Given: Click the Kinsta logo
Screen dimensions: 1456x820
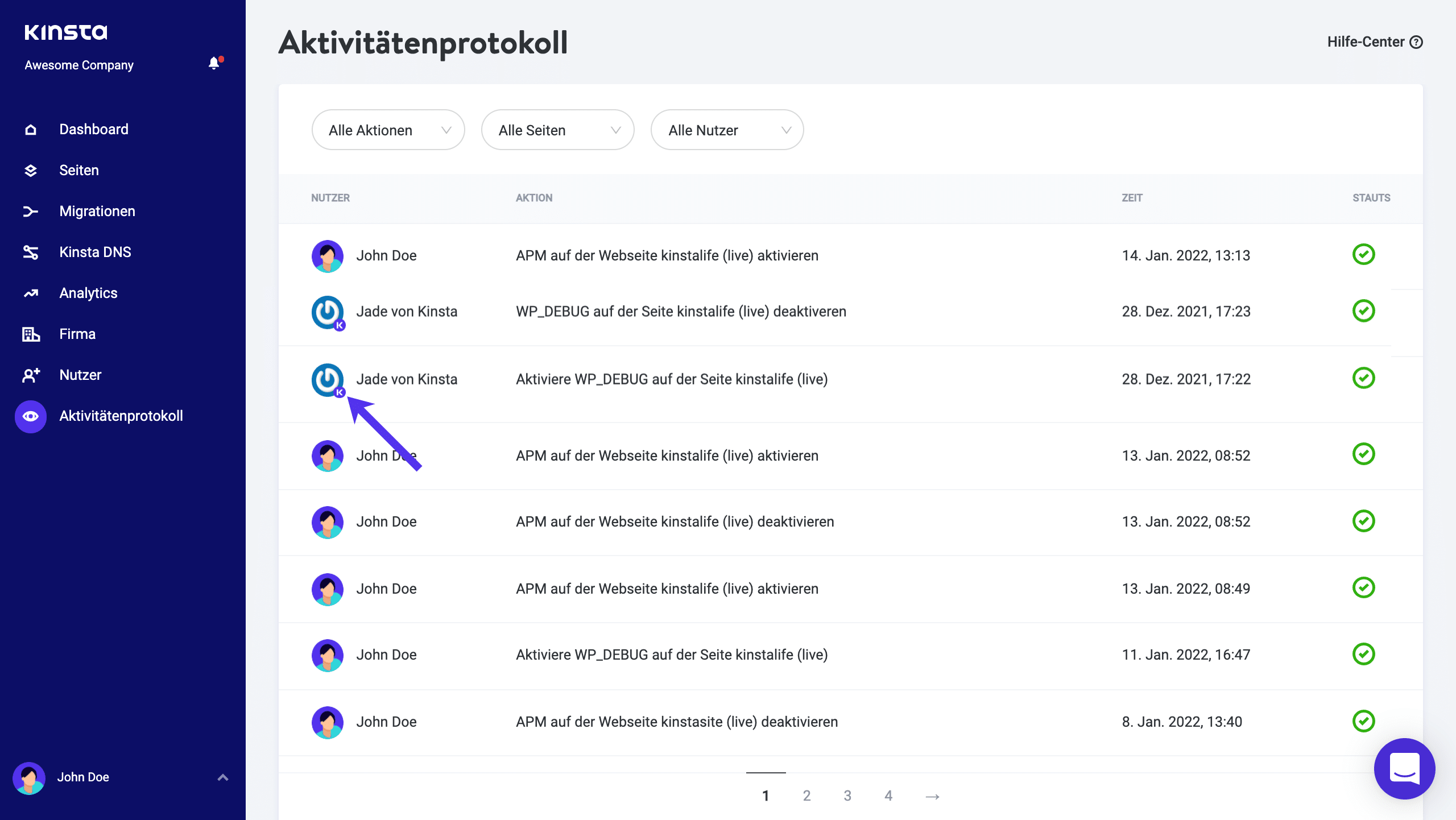Looking at the screenshot, I should coord(66,32).
